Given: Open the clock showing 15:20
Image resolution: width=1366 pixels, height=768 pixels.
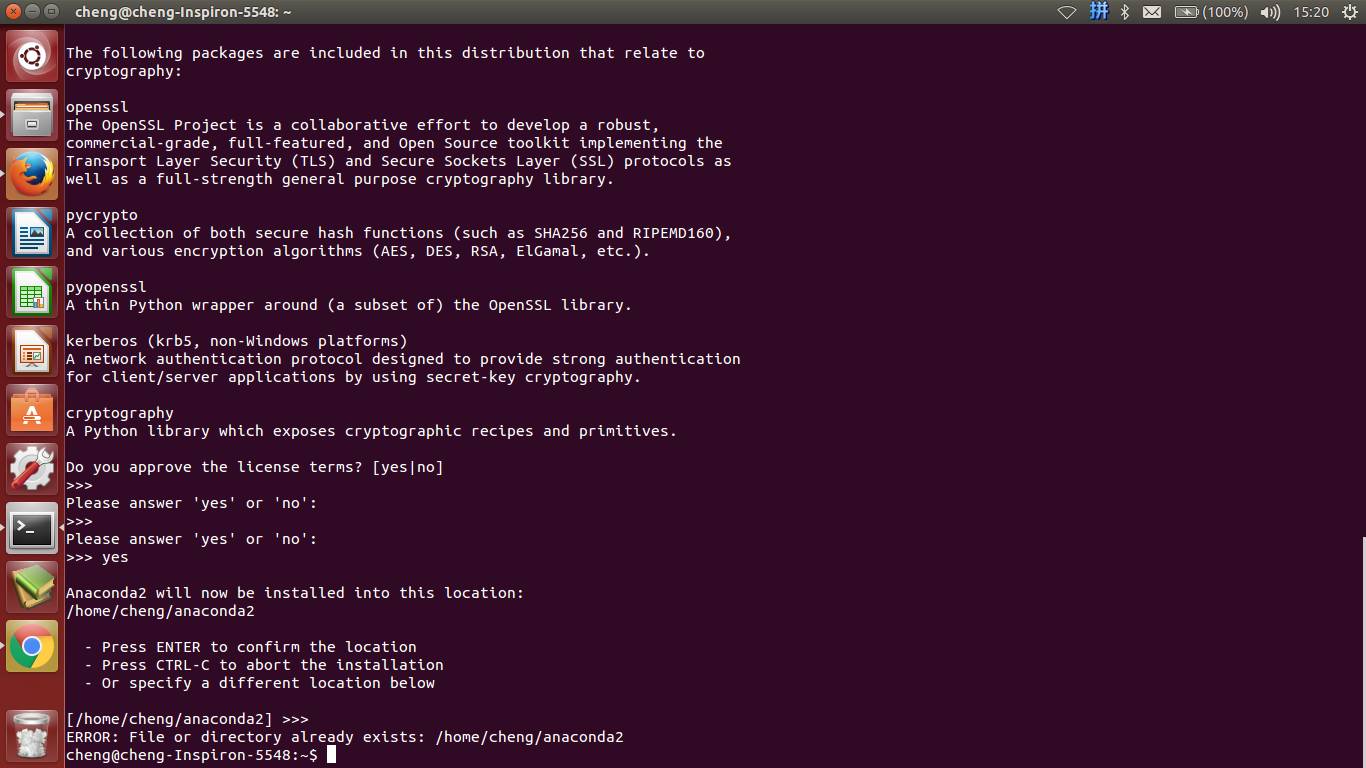Looking at the screenshot, I should pyautogui.click(x=1310, y=12).
